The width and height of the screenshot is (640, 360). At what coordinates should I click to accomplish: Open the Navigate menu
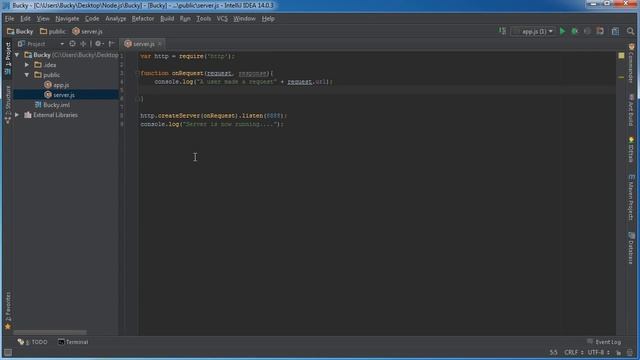67,19
